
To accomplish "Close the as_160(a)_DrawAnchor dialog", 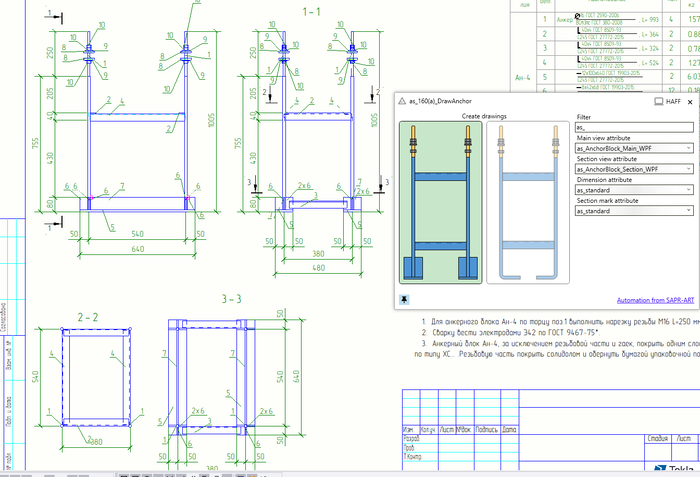I will 688,101.
